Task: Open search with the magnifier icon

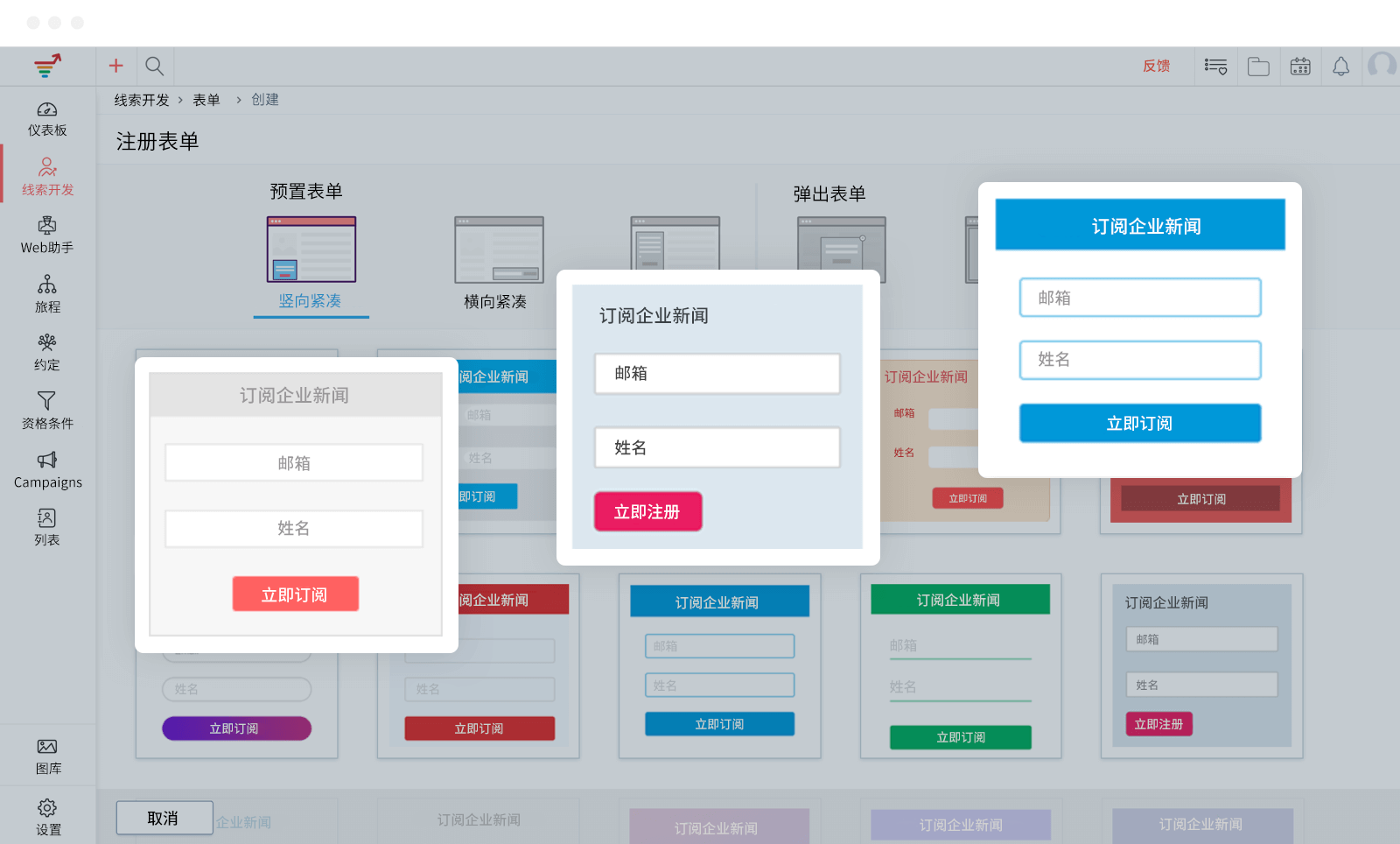Action: 155,66
